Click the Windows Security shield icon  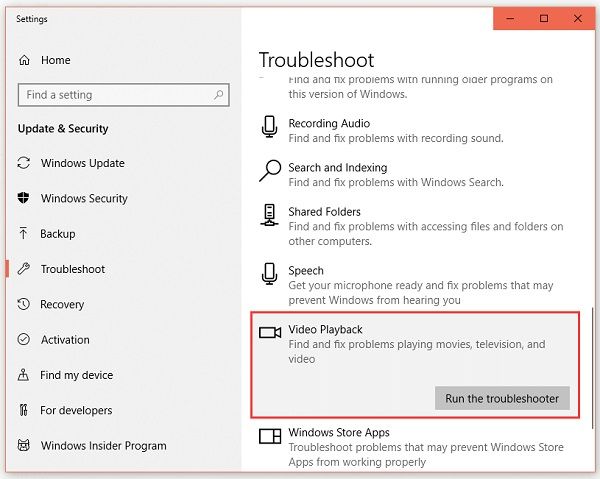(24, 198)
